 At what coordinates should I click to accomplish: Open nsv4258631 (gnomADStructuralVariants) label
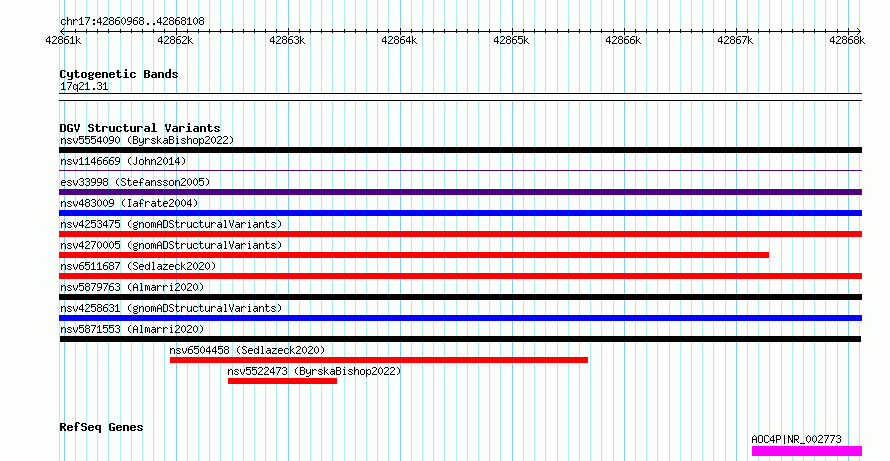click(171, 308)
